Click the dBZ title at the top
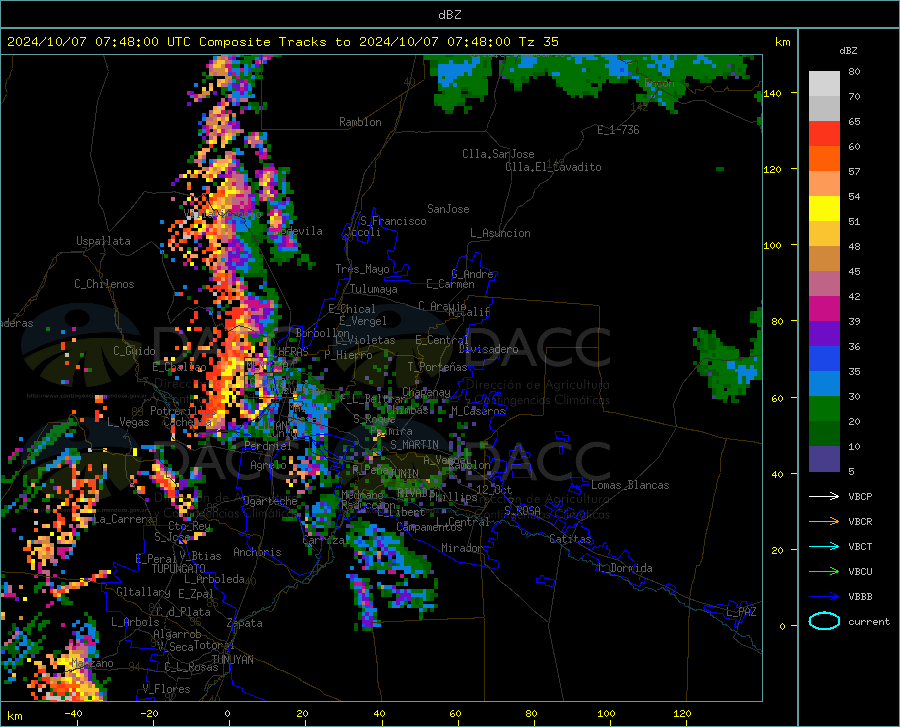 click(449, 15)
